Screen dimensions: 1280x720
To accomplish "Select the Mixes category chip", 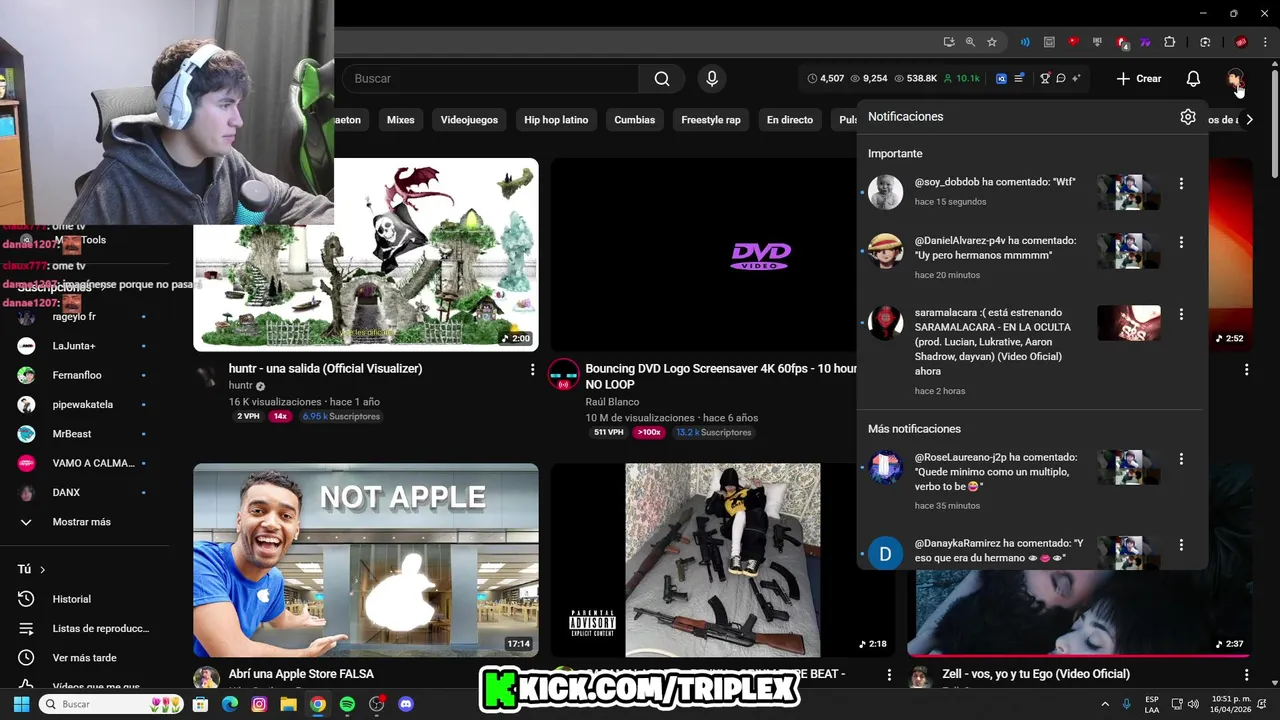I will point(400,120).
